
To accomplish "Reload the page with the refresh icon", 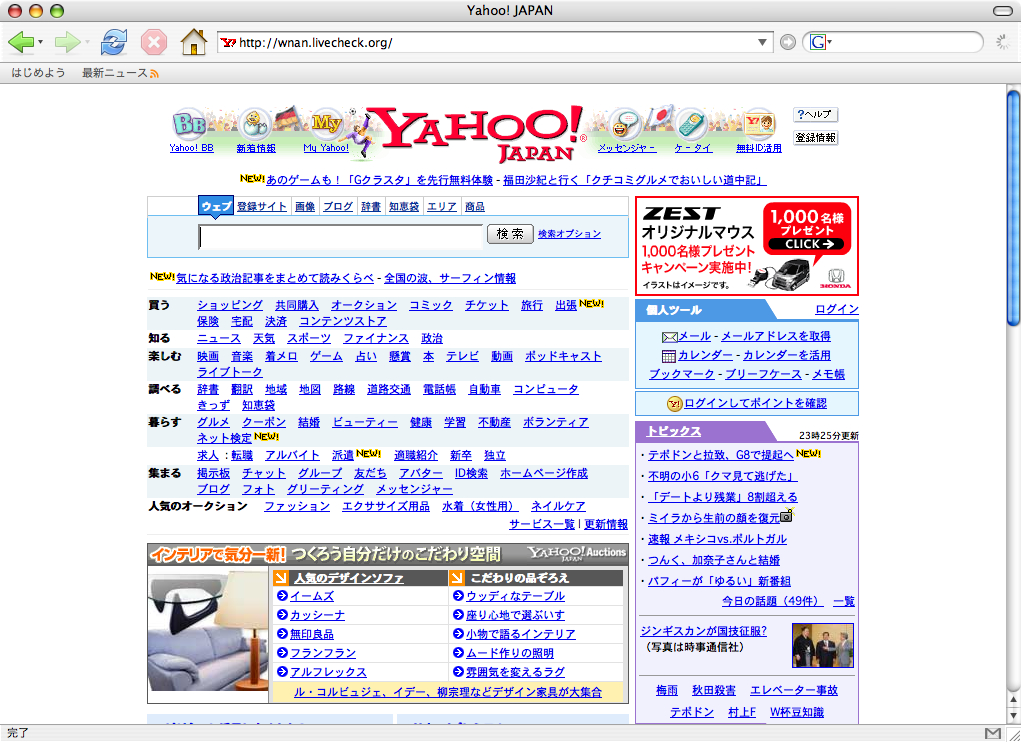I will coord(114,43).
